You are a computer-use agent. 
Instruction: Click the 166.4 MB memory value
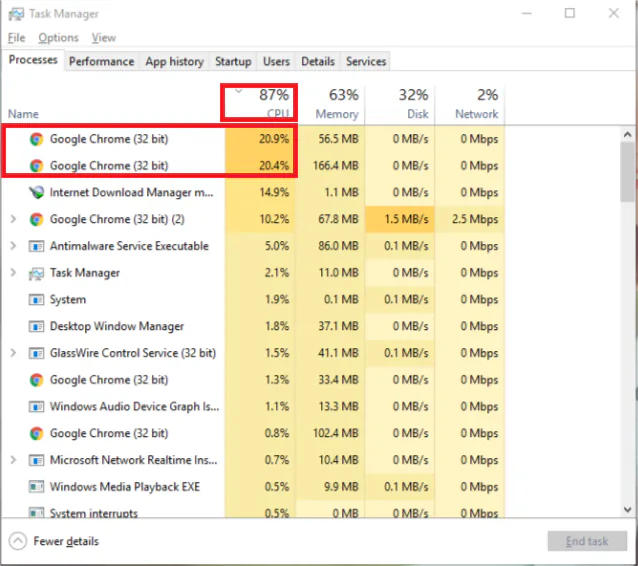pos(336,166)
